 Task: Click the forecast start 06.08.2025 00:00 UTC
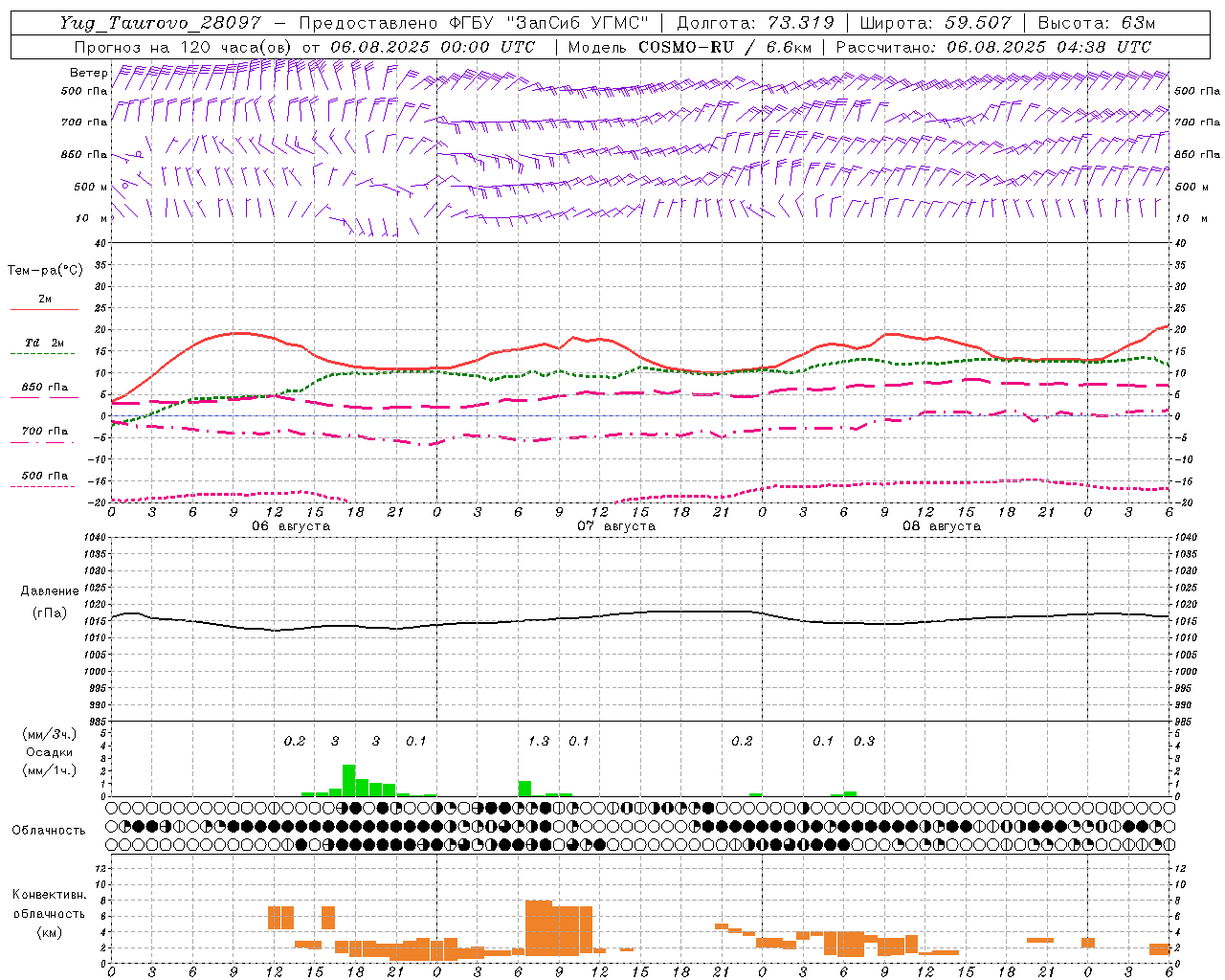coord(433,47)
